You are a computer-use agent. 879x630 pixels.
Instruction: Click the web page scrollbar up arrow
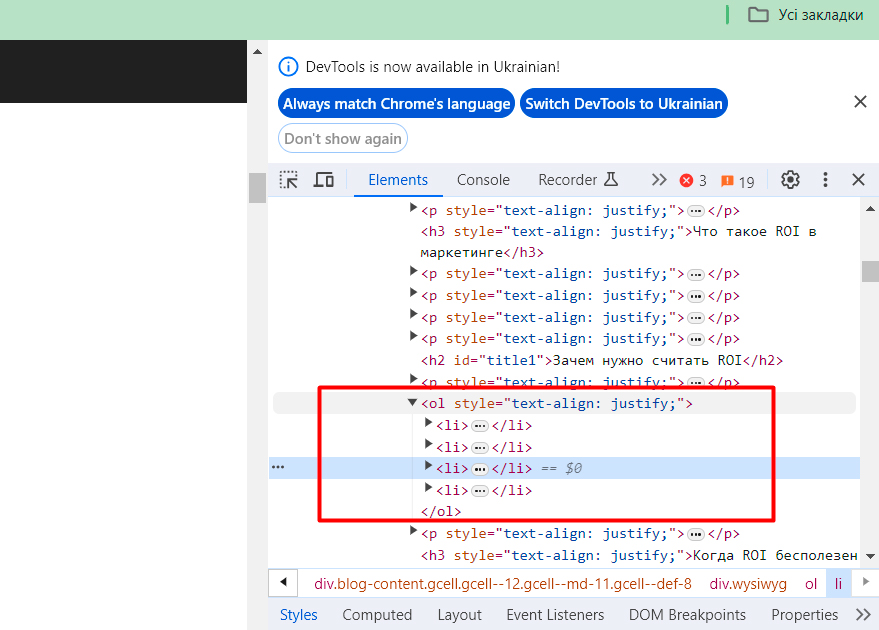coord(257,52)
